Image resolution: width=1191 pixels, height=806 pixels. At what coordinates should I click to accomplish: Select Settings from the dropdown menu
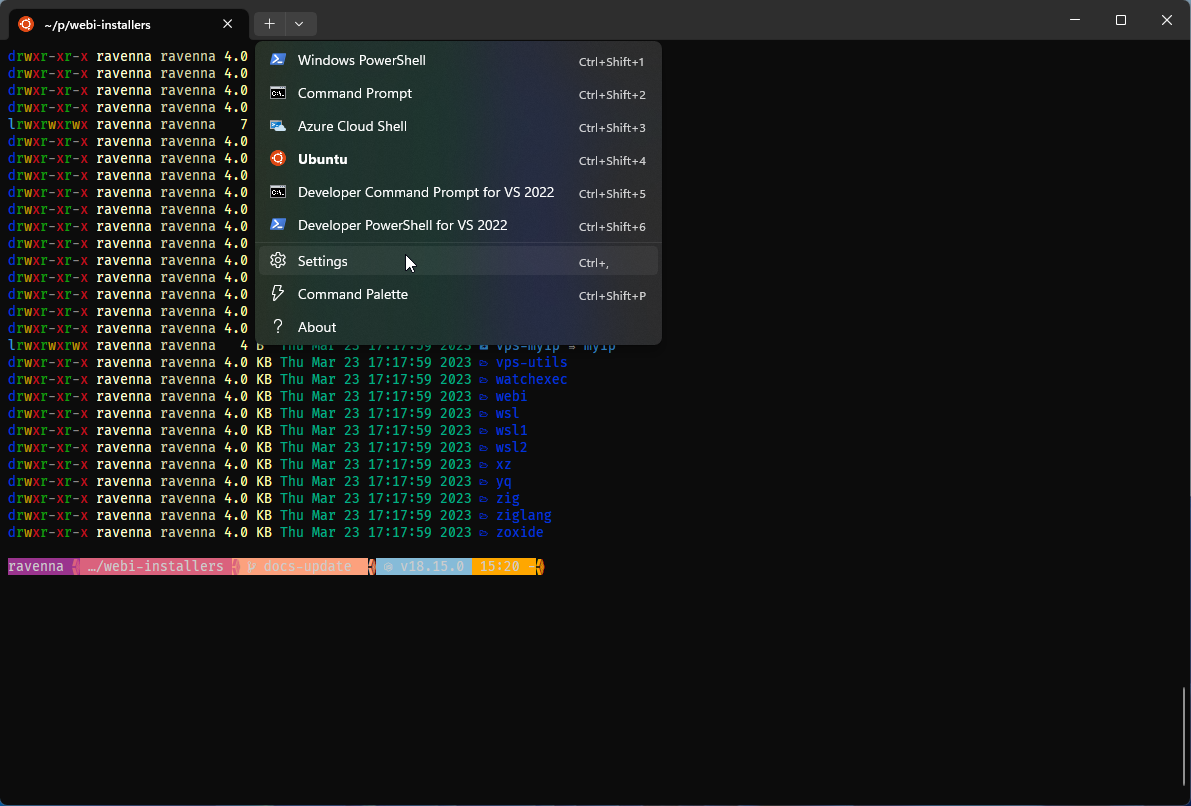point(322,260)
